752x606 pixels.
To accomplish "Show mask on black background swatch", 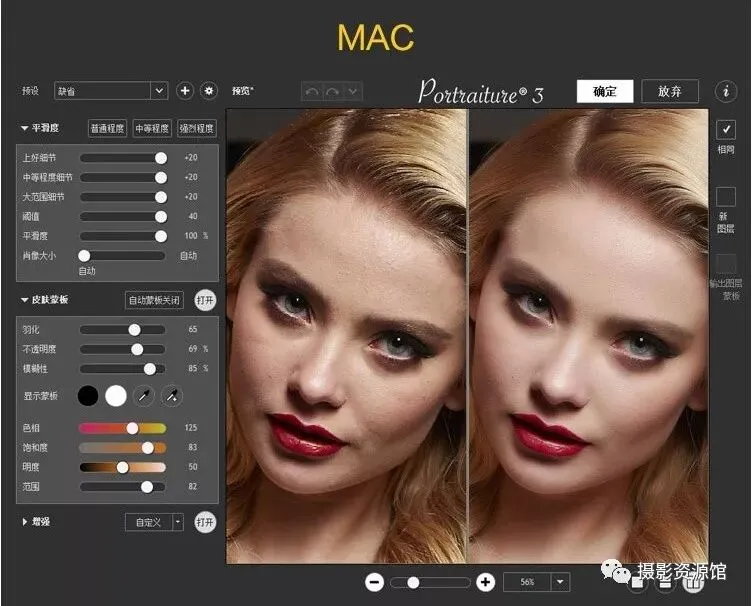I will tap(88, 396).
